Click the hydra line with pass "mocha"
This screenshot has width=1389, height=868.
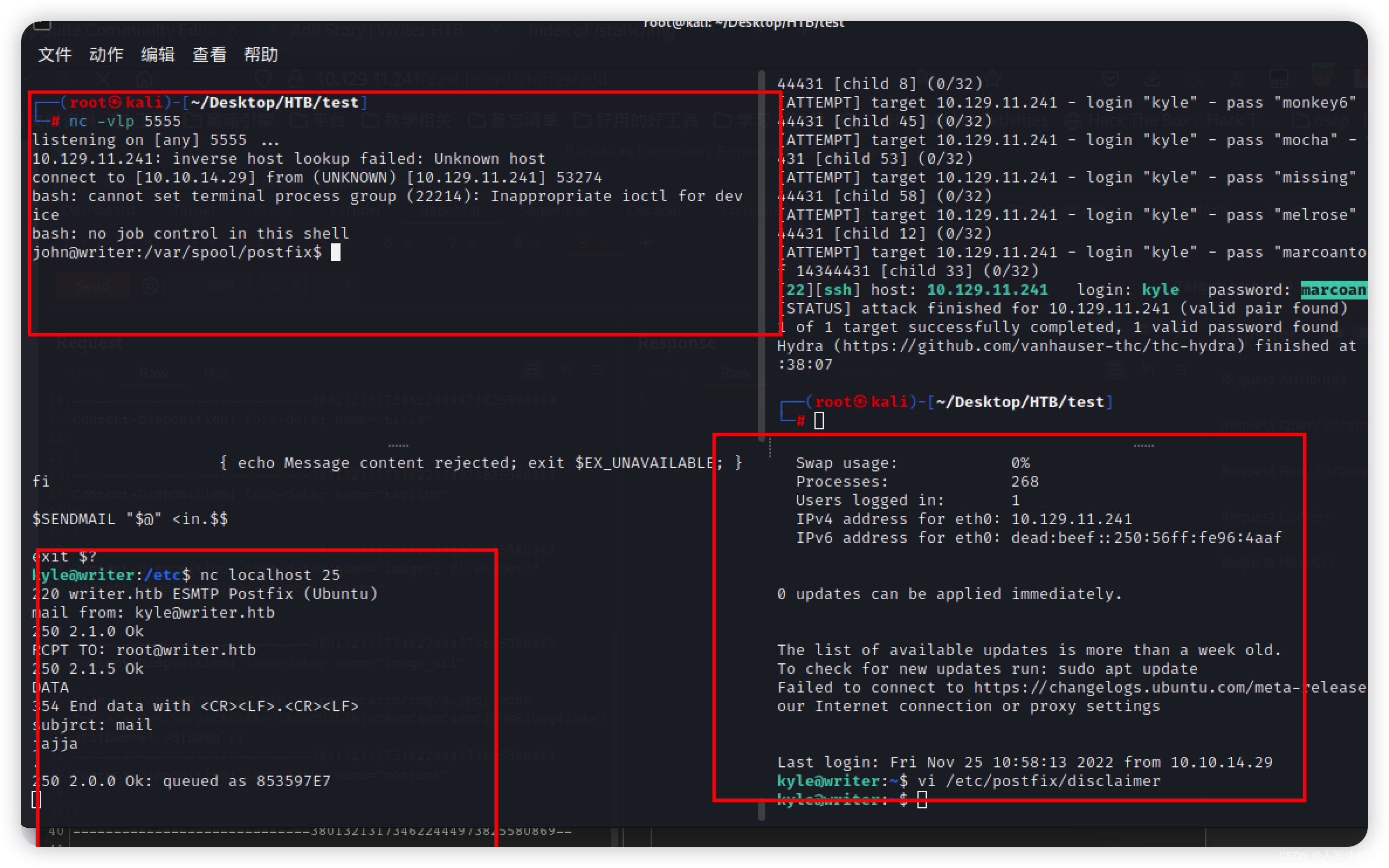1067,140
